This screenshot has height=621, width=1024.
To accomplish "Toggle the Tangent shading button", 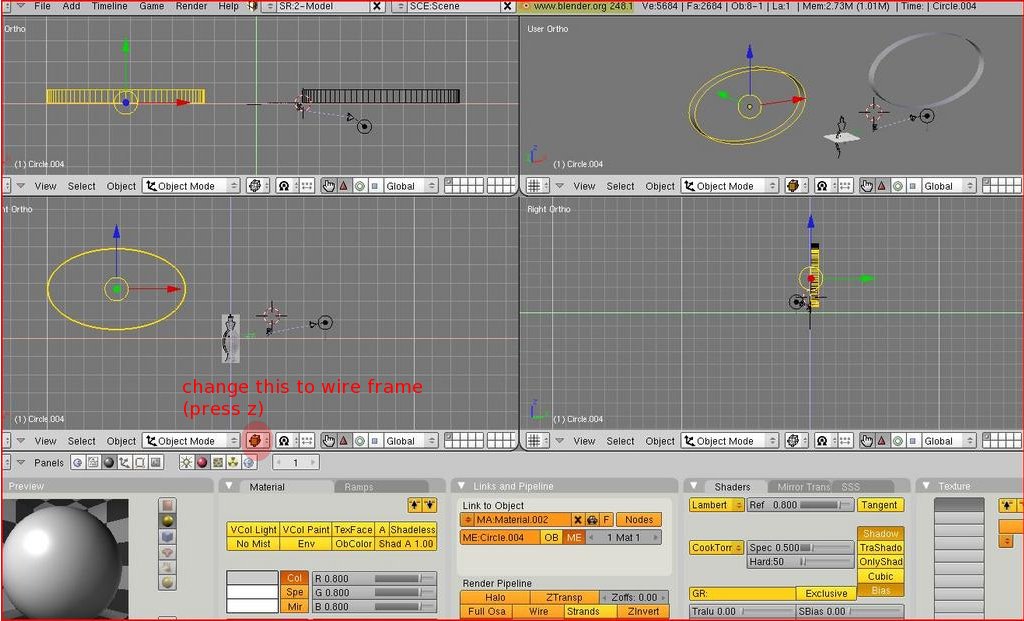I will pos(880,505).
